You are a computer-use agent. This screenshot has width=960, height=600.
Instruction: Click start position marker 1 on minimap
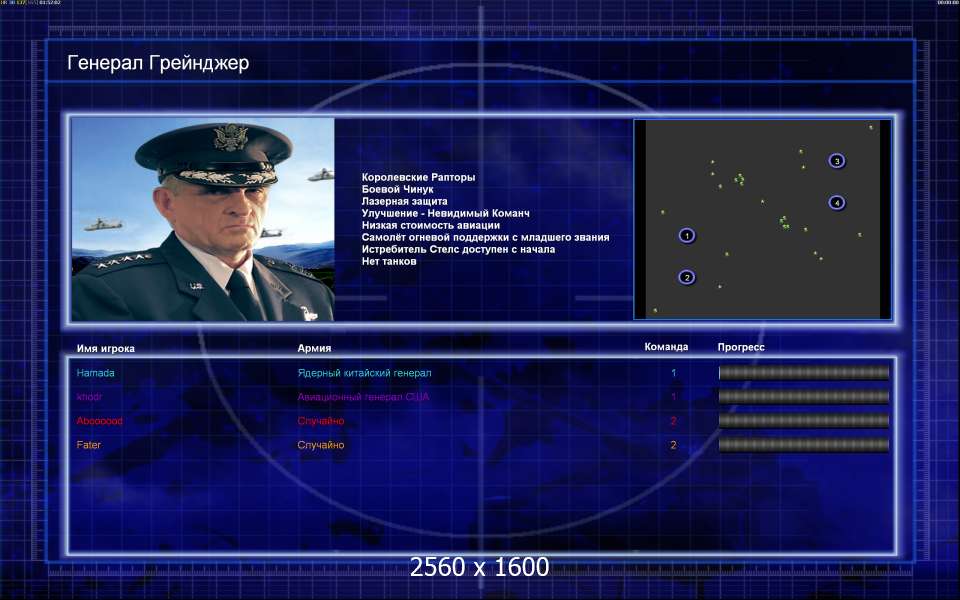click(687, 235)
